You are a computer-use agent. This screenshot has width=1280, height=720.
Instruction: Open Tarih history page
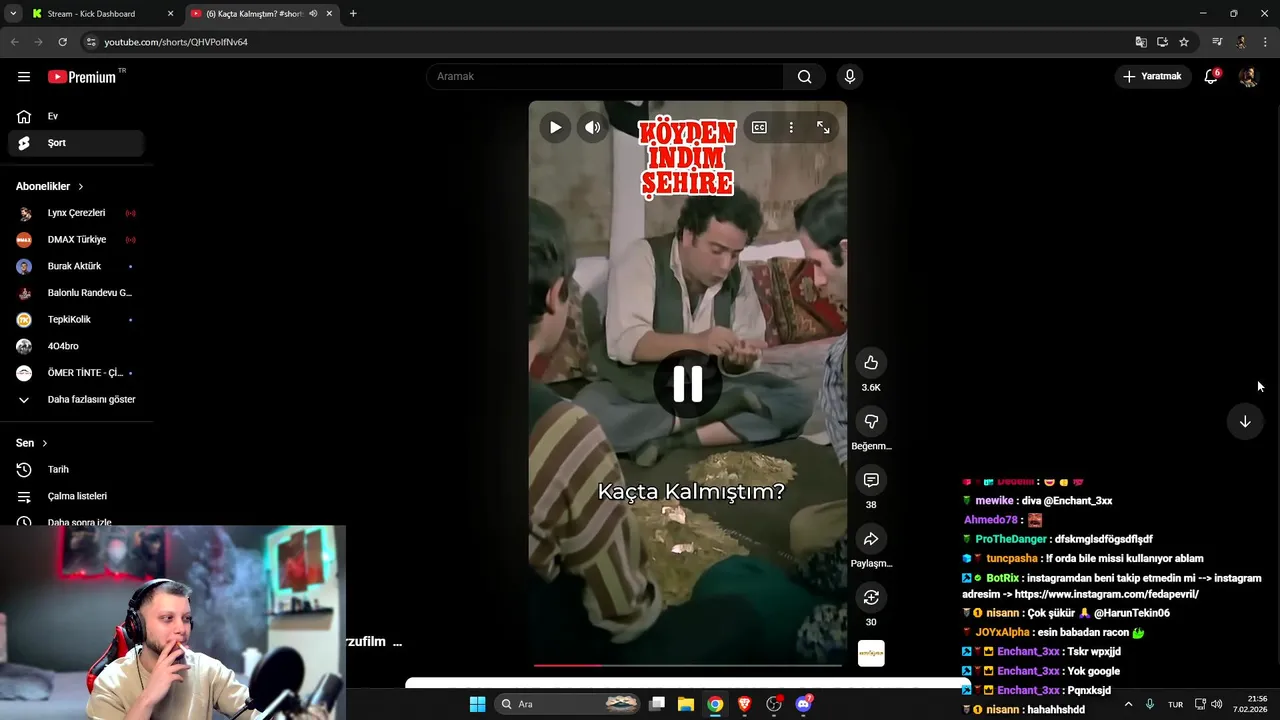coord(76,469)
